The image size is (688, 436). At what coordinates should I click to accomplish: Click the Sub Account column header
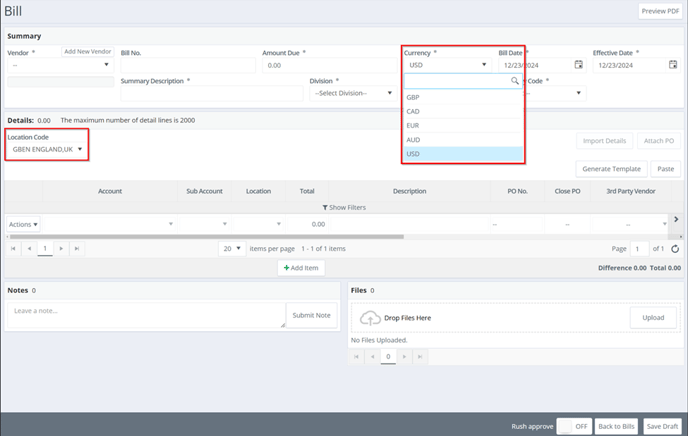(204, 191)
